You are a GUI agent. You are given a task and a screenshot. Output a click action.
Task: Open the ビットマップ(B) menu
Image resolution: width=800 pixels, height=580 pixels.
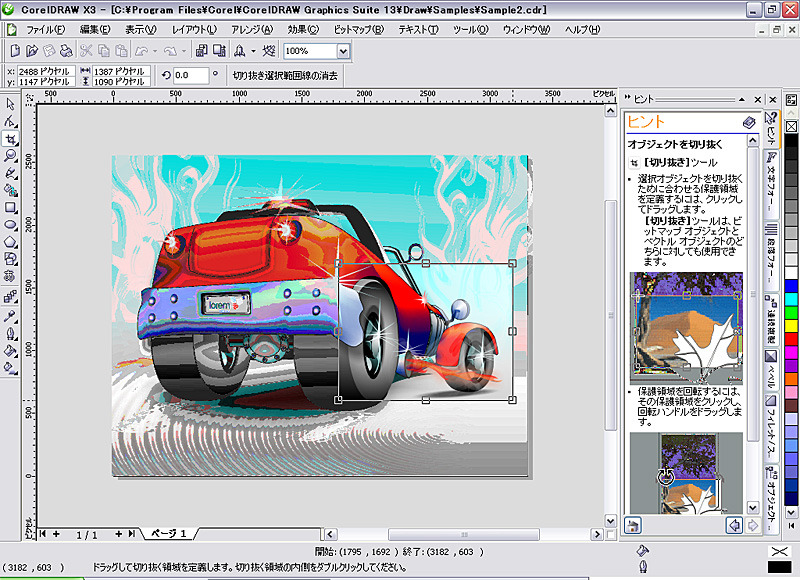(x=359, y=30)
